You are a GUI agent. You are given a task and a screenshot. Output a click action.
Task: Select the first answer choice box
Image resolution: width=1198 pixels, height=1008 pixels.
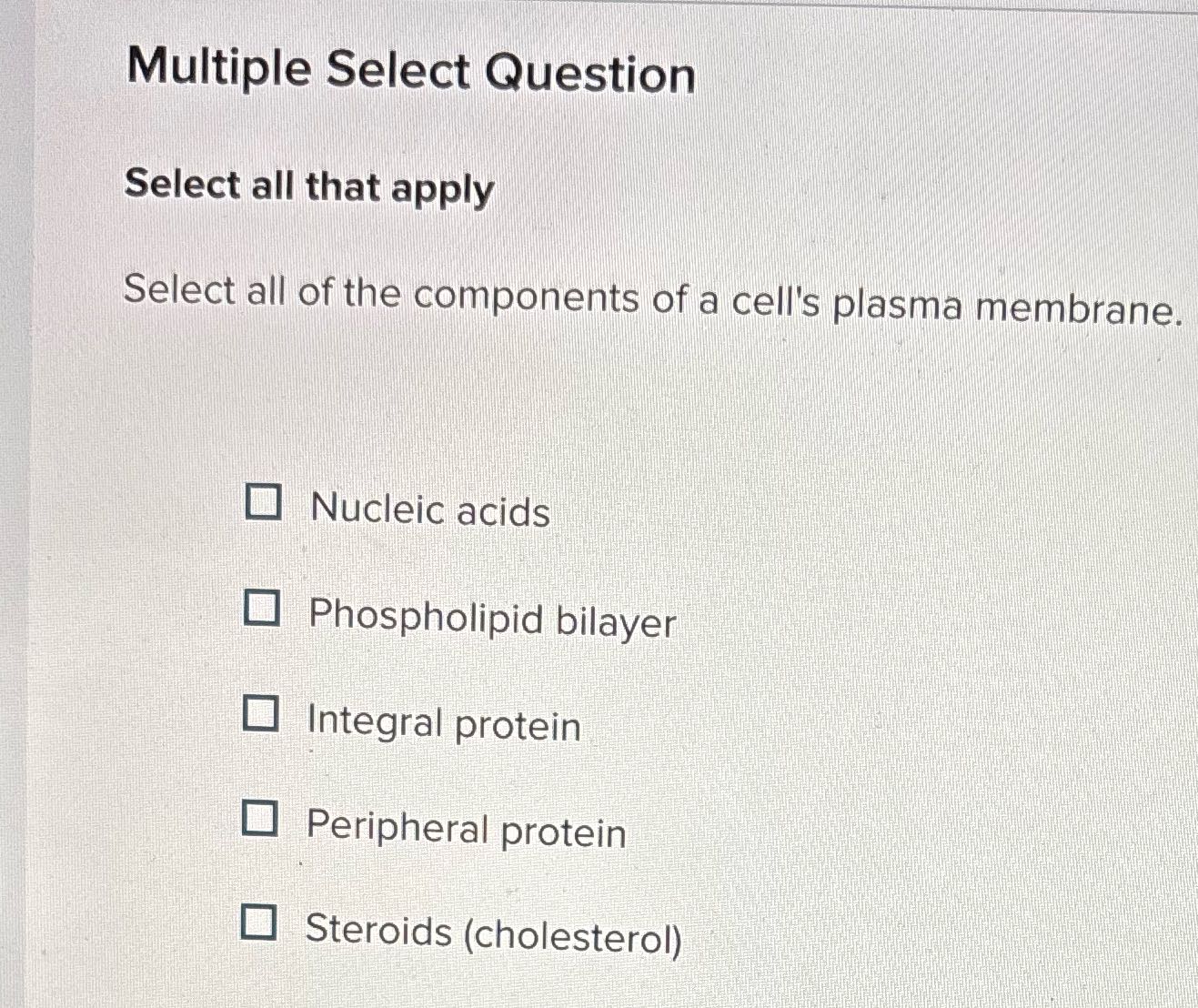263,503
